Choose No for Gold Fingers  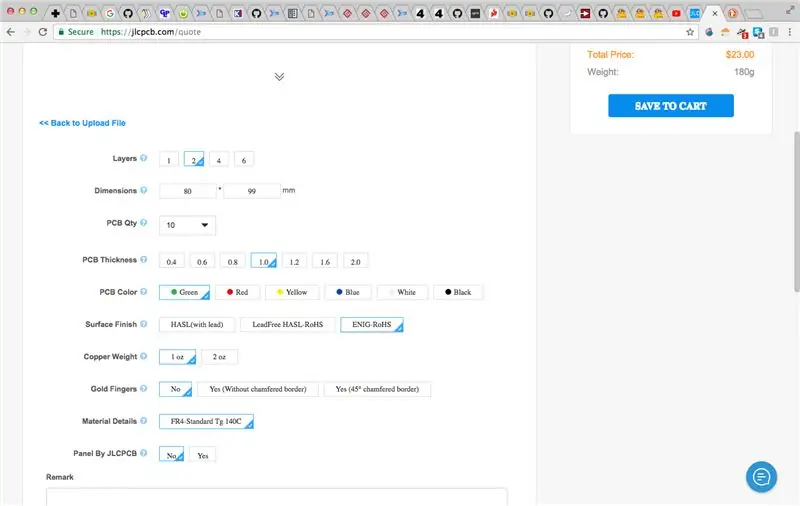tap(176, 389)
